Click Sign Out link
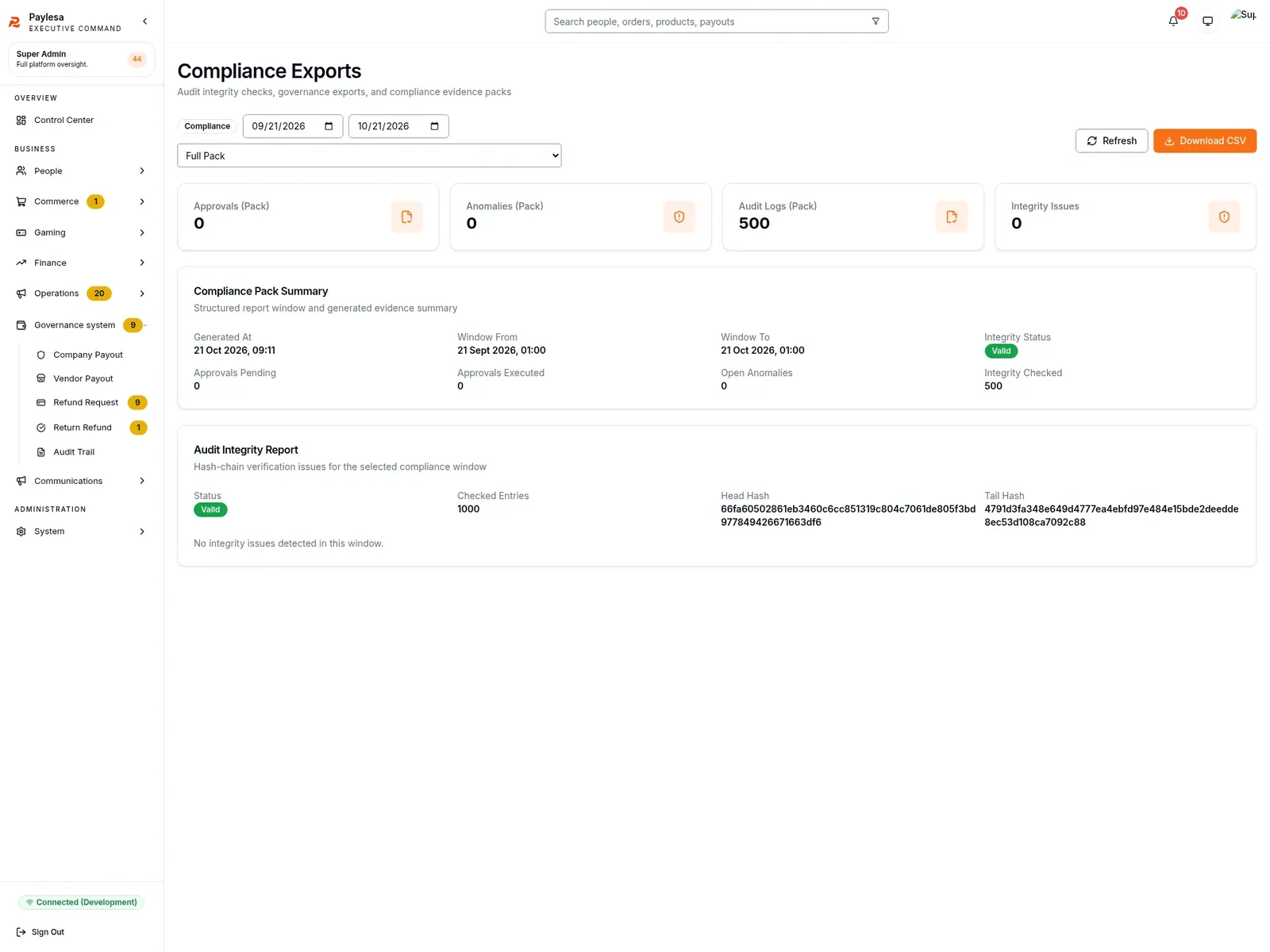The width and height of the screenshot is (1270, 952). pyautogui.click(x=40, y=932)
